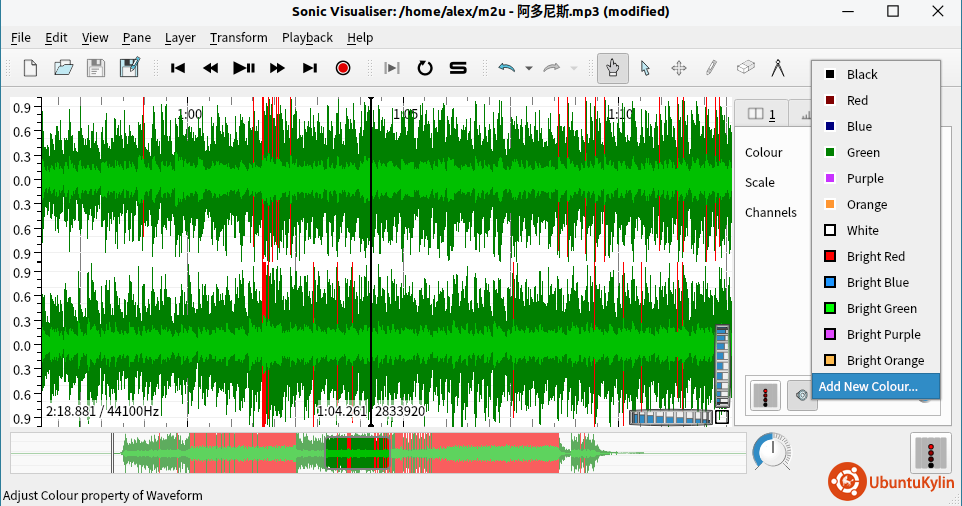Open the Playback menu
This screenshot has width=962, height=506.
pyautogui.click(x=307, y=38)
